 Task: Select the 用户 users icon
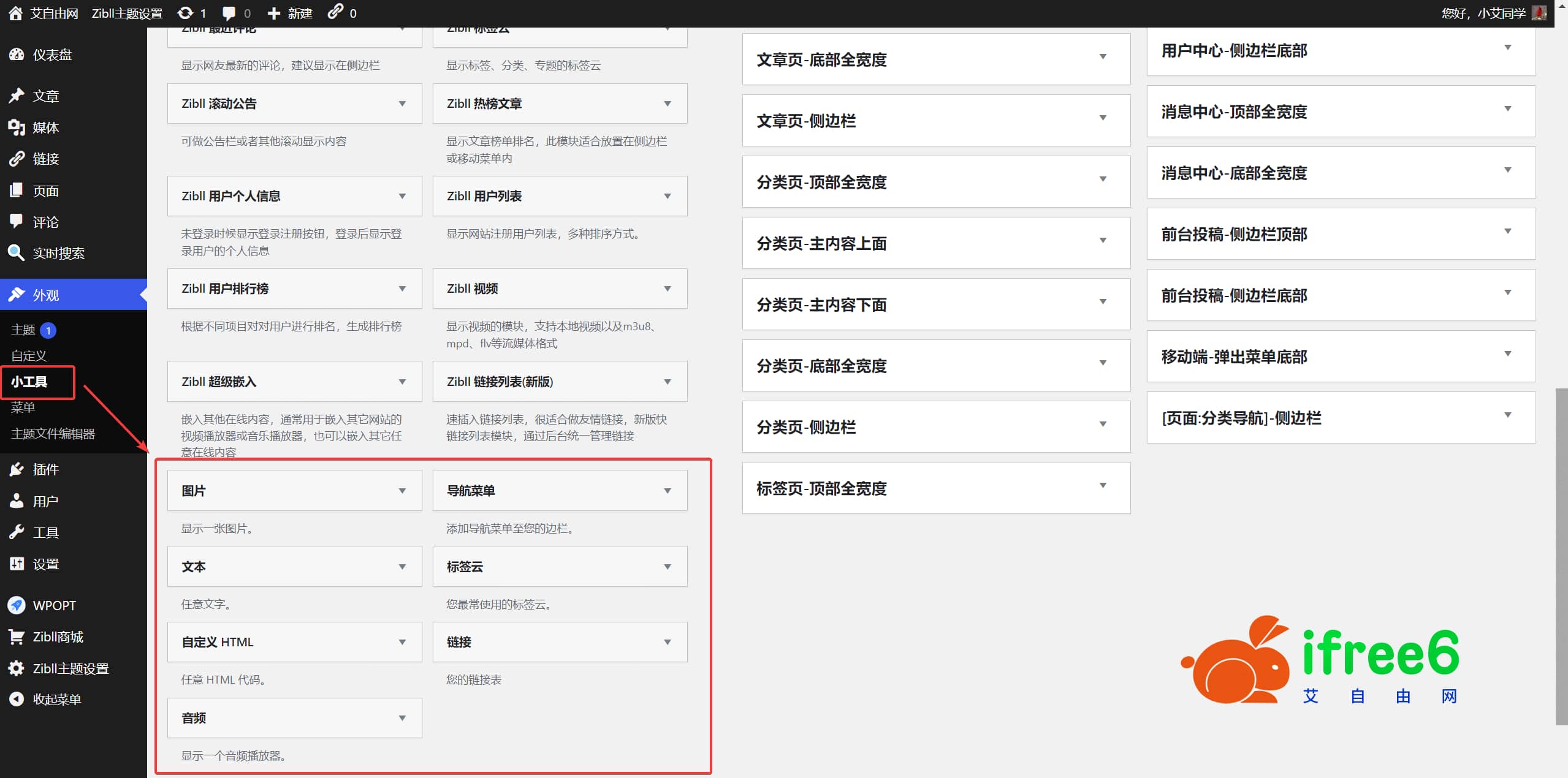(17, 500)
